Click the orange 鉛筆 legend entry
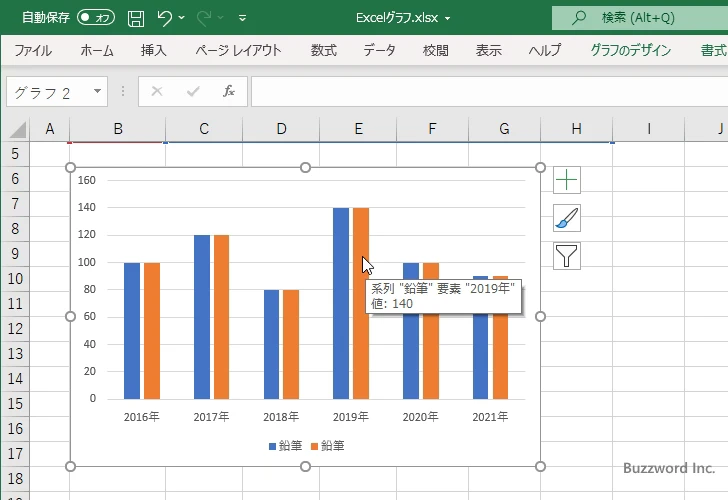Screen dimensions: 728x500 point(328,446)
